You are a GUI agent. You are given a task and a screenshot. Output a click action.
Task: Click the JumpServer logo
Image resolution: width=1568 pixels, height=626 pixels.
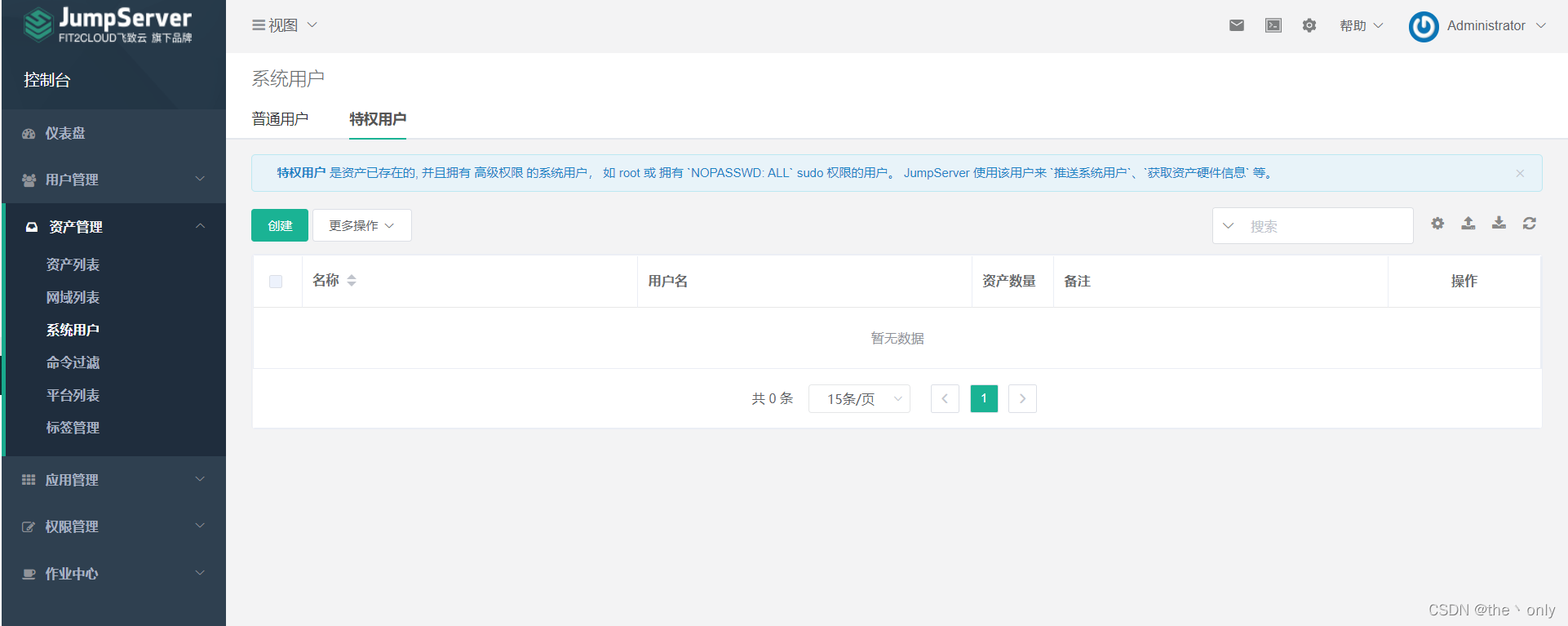(x=109, y=25)
